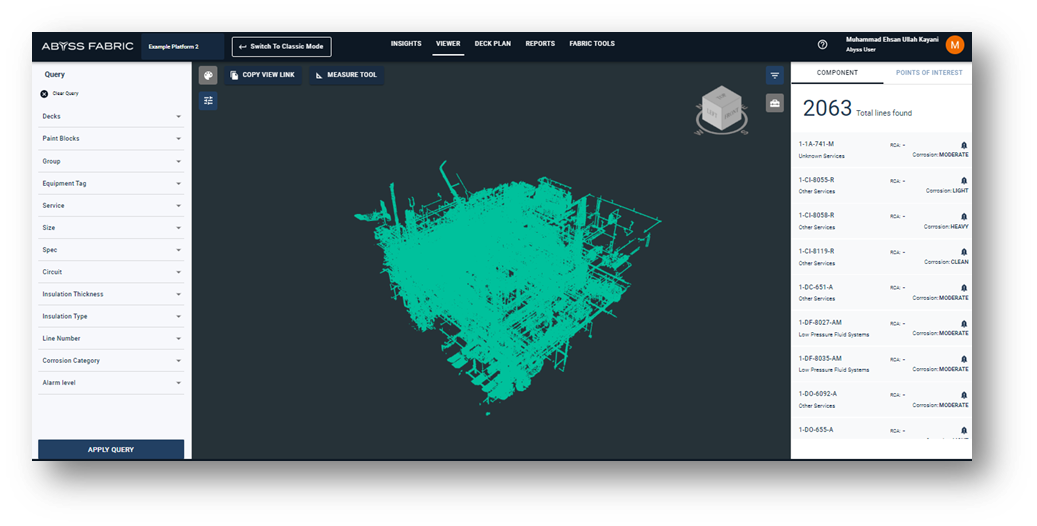
Task: Open the color palette tool
Action: pyautogui.click(x=207, y=75)
